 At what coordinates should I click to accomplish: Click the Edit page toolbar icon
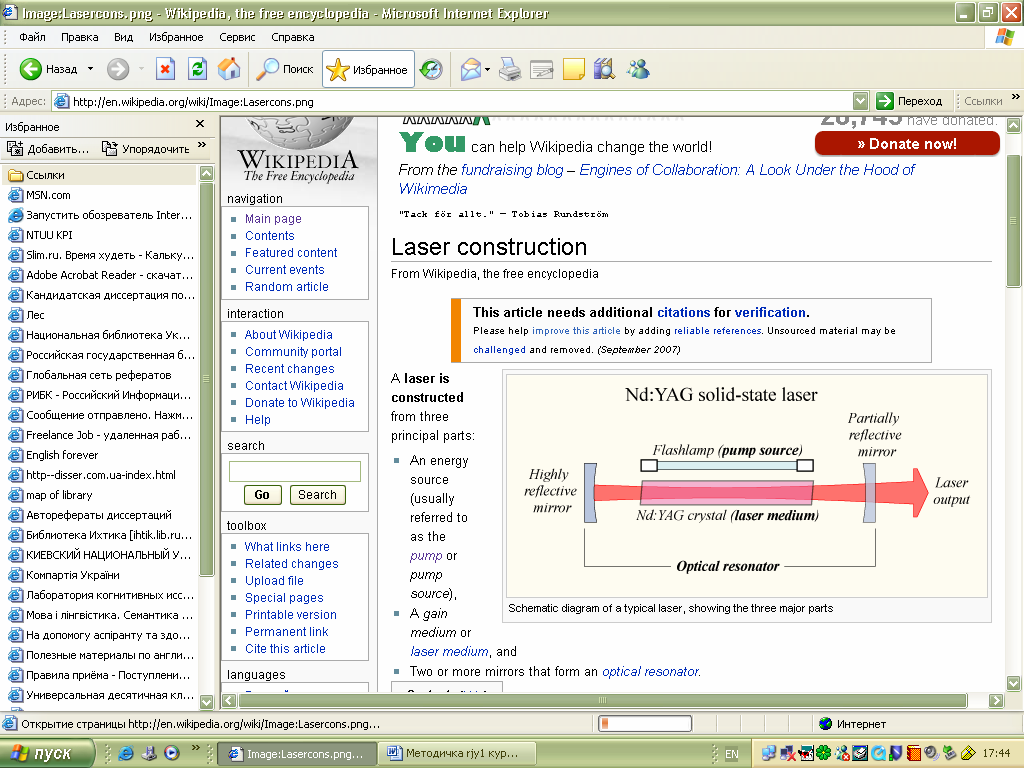[x=541, y=69]
